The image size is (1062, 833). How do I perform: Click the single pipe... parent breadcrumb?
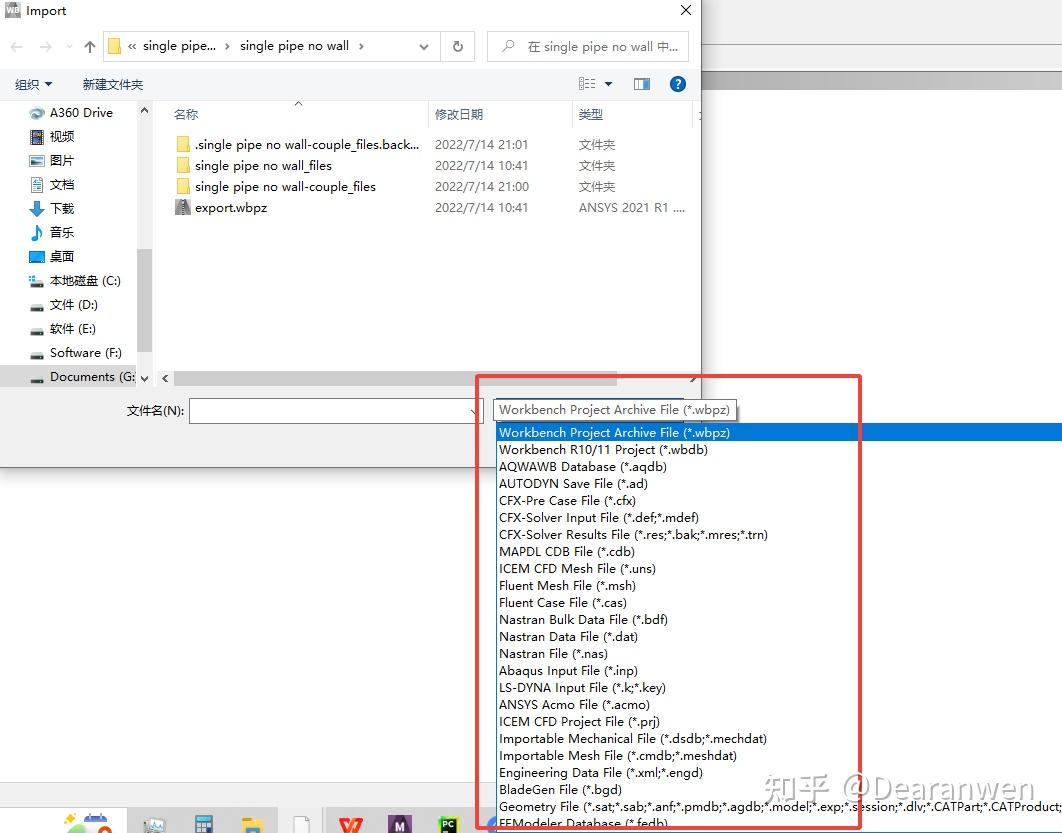coord(179,46)
